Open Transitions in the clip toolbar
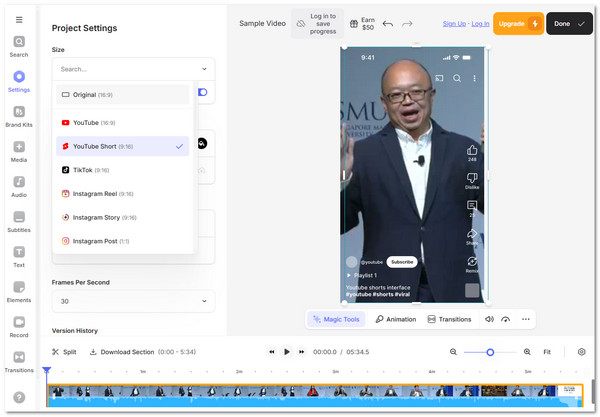This screenshot has width=600, height=417. pyautogui.click(x=449, y=319)
